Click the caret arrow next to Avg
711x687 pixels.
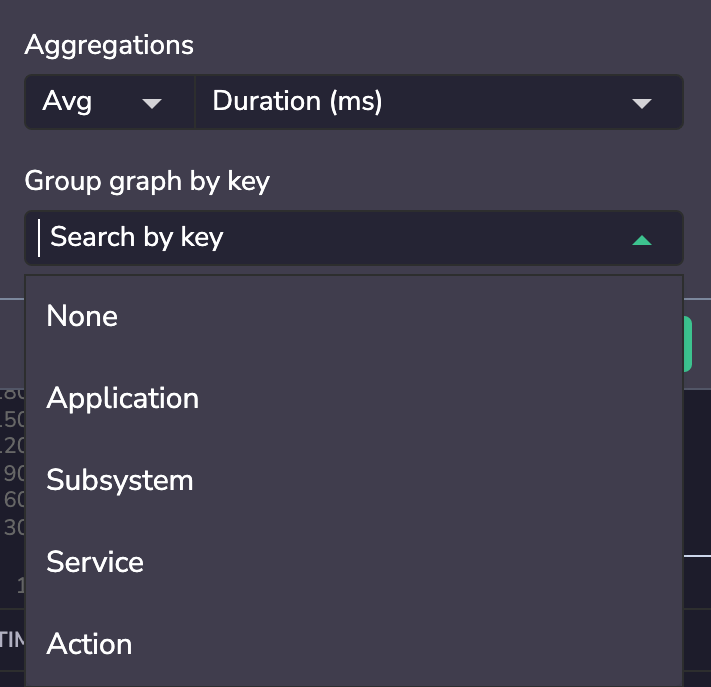click(x=151, y=103)
